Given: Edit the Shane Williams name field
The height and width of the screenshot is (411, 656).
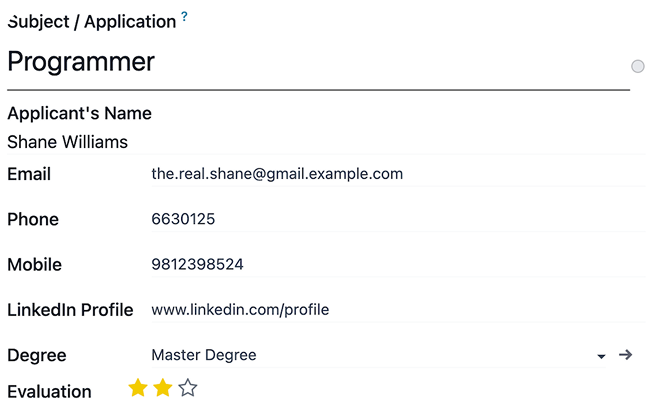Looking at the screenshot, I should [x=300, y=142].
